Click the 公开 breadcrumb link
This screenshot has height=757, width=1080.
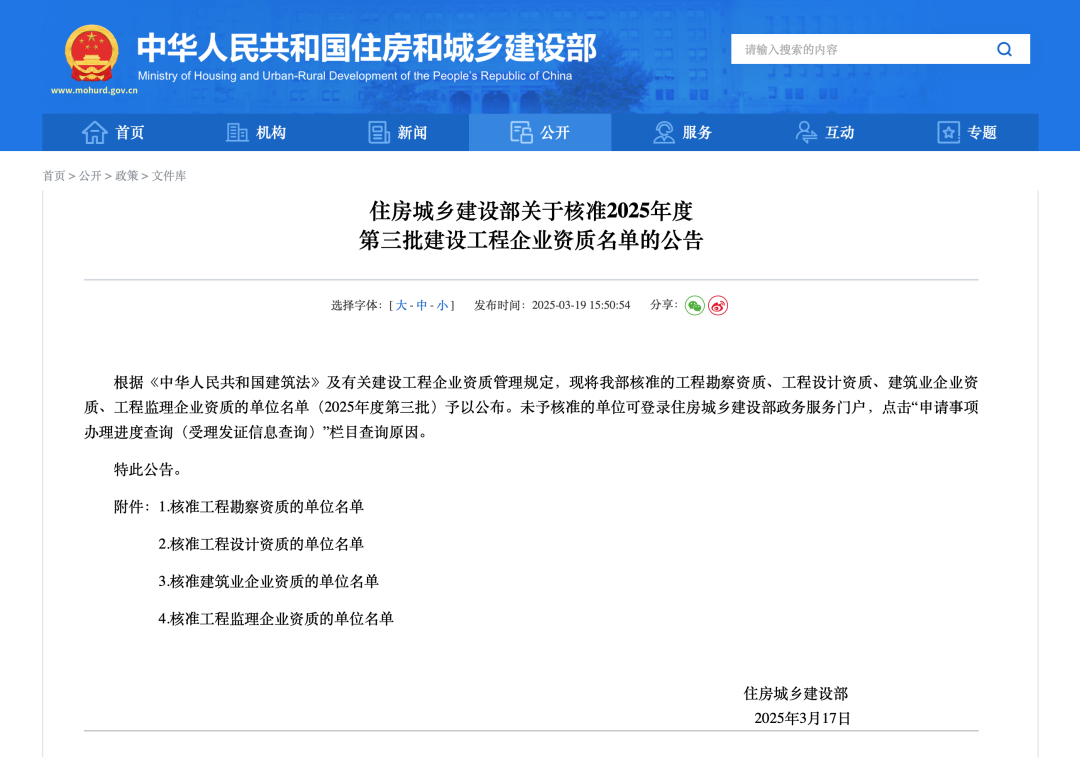click(x=90, y=176)
